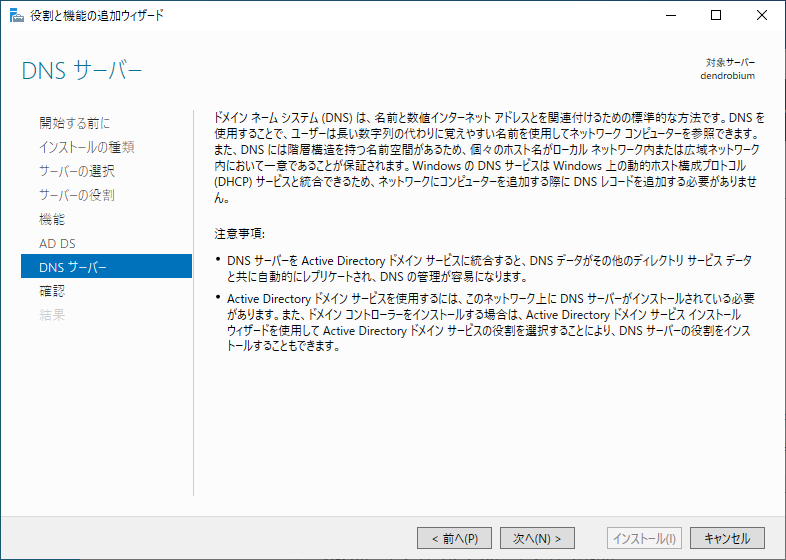Image resolution: width=786 pixels, height=560 pixels.
Task: Go to the 開始する前に step
Action: tap(74, 123)
